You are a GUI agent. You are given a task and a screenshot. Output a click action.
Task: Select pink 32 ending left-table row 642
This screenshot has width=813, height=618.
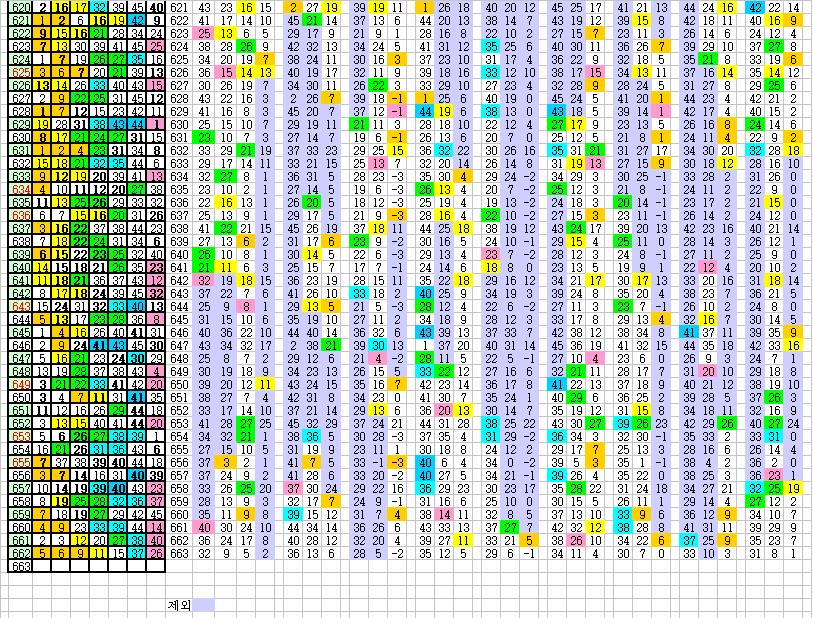tap(156, 293)
